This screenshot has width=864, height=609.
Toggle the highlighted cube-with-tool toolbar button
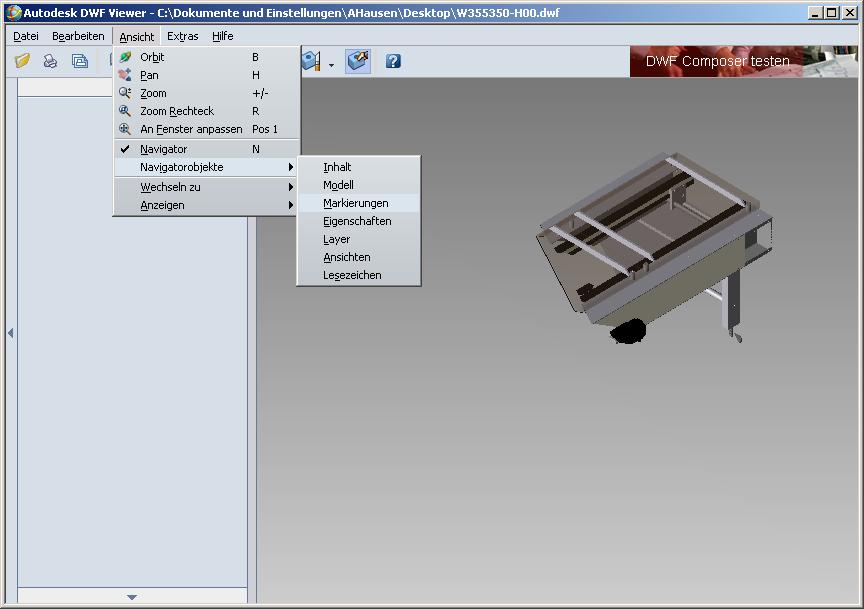click(358, 61)
